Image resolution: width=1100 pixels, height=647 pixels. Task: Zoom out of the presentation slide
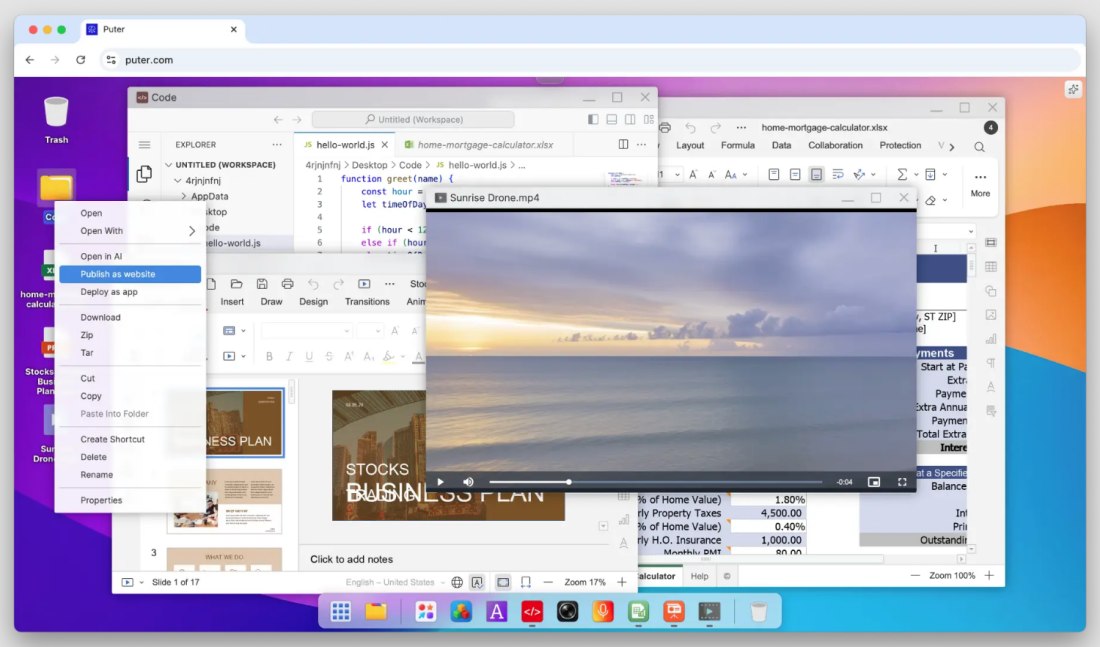548,582
